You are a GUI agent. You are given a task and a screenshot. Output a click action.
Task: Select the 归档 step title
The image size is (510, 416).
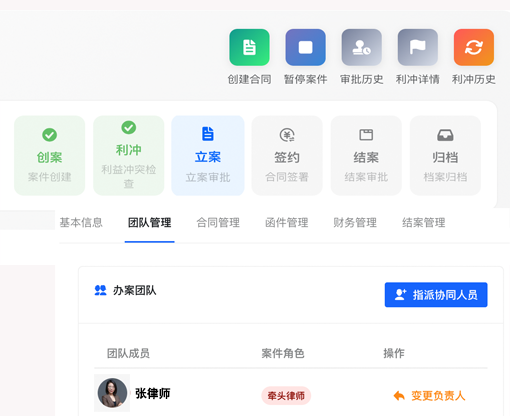pyautogui.click(x=445, y=157)
